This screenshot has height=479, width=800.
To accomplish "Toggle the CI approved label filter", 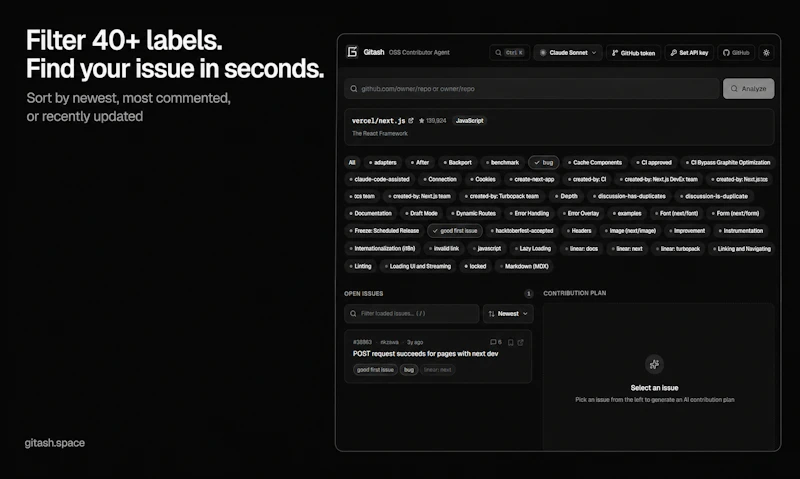I will coord(654,163).
